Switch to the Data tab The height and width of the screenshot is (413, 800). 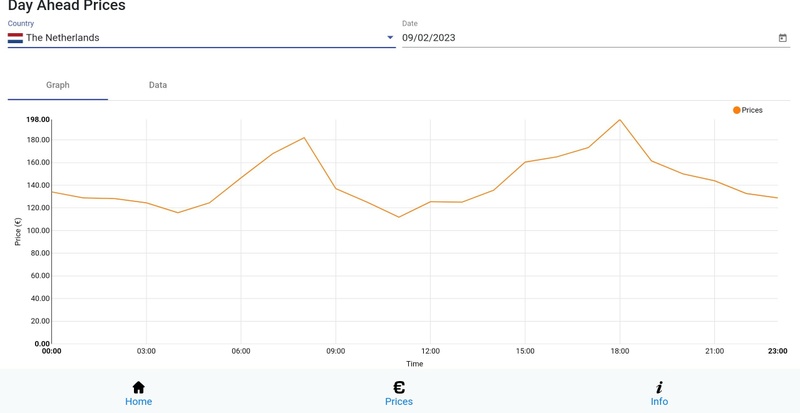[158, 85]
